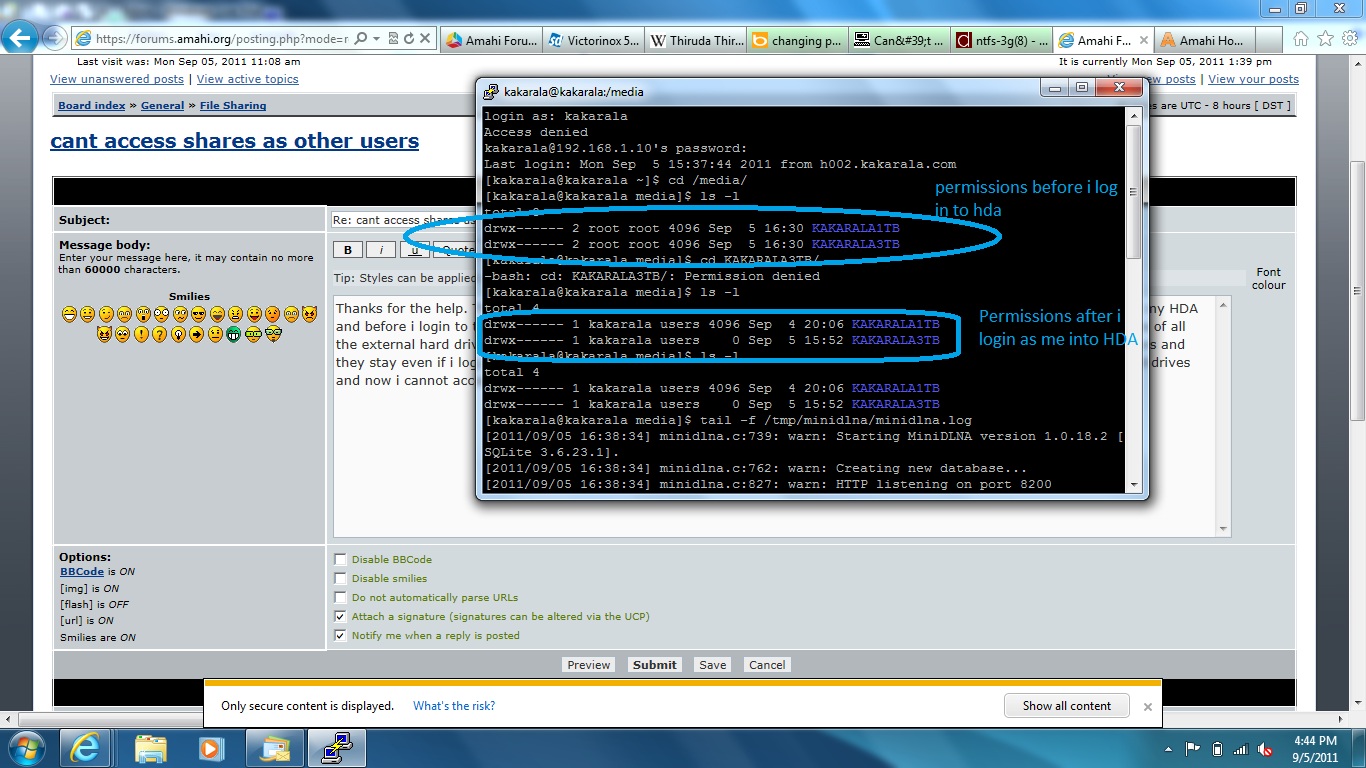The height and width of the screenshot is (768, 1366).
Task: Launch Windows Media Player from taskbar
Action: click(211, 748)
